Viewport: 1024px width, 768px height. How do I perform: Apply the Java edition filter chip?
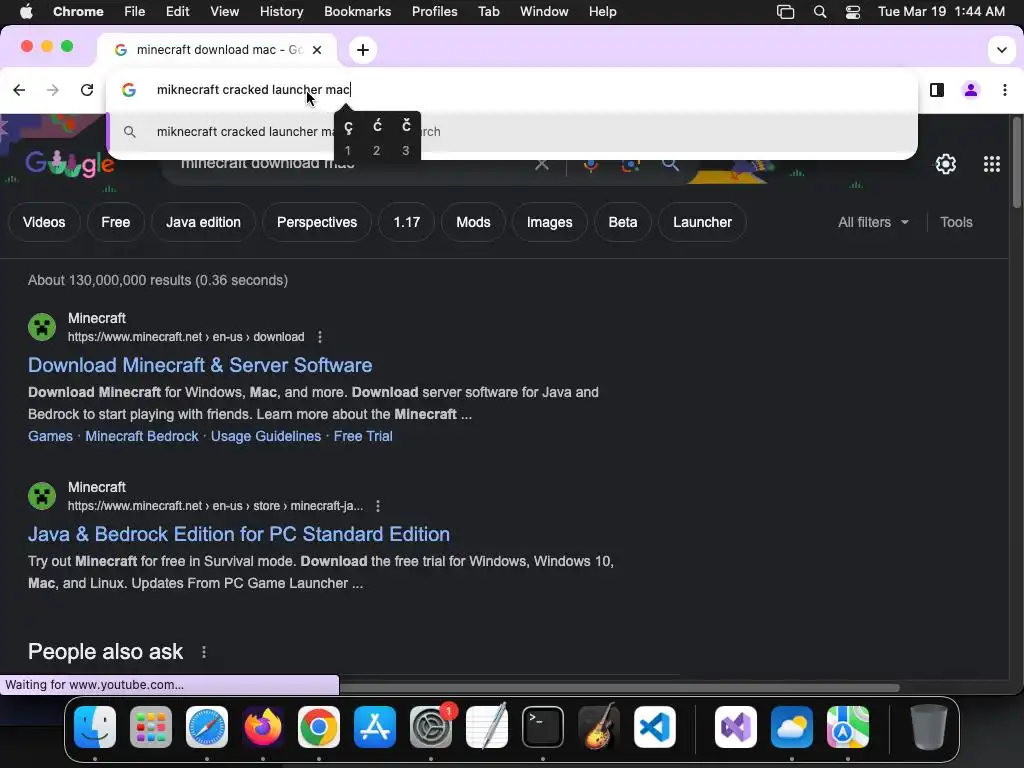[x=203, y=223]
